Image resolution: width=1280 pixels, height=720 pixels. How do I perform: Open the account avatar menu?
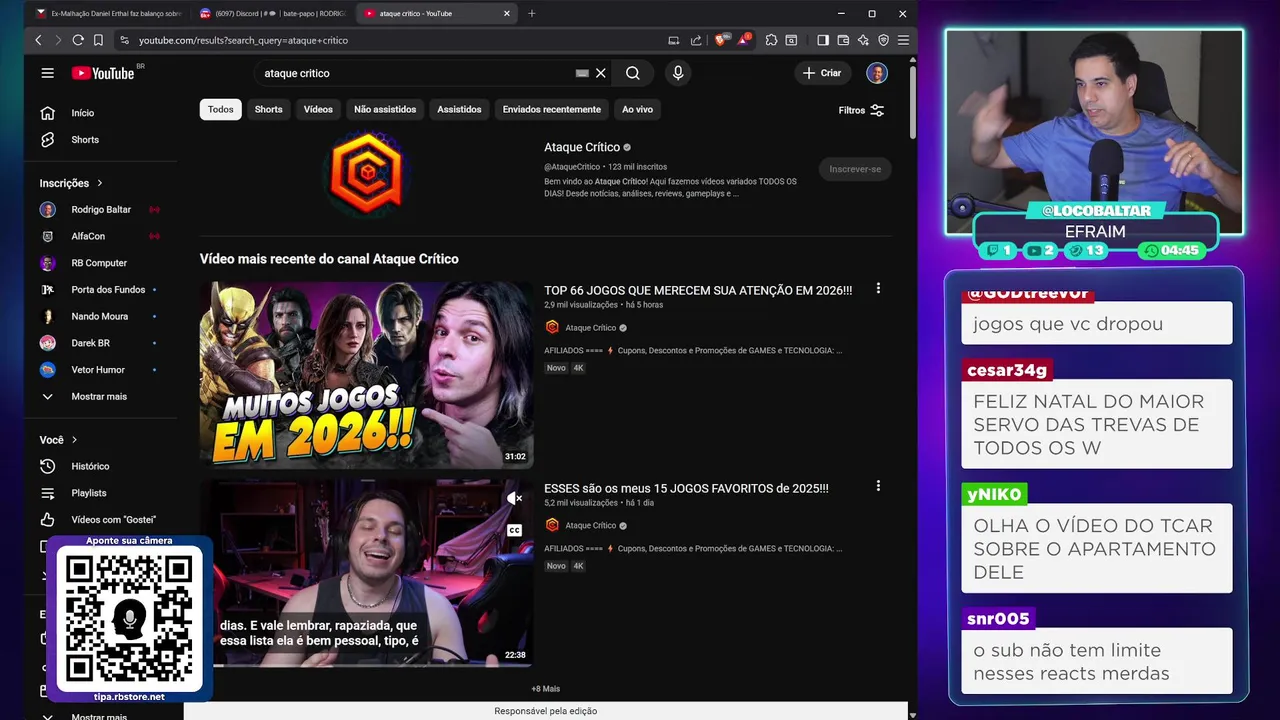tap(877, 73)
